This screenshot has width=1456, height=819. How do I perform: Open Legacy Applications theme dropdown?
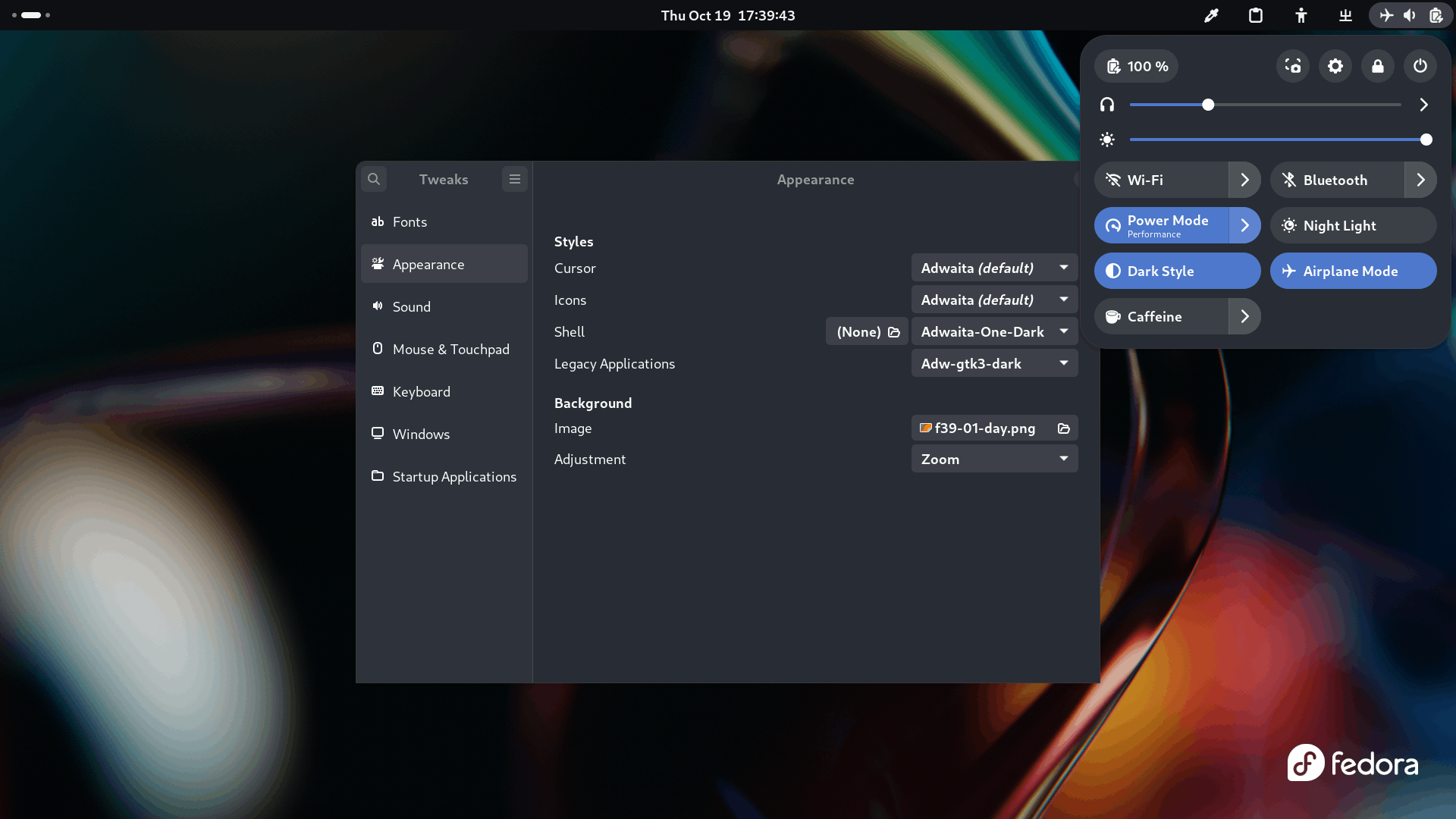tap(994, 364)
